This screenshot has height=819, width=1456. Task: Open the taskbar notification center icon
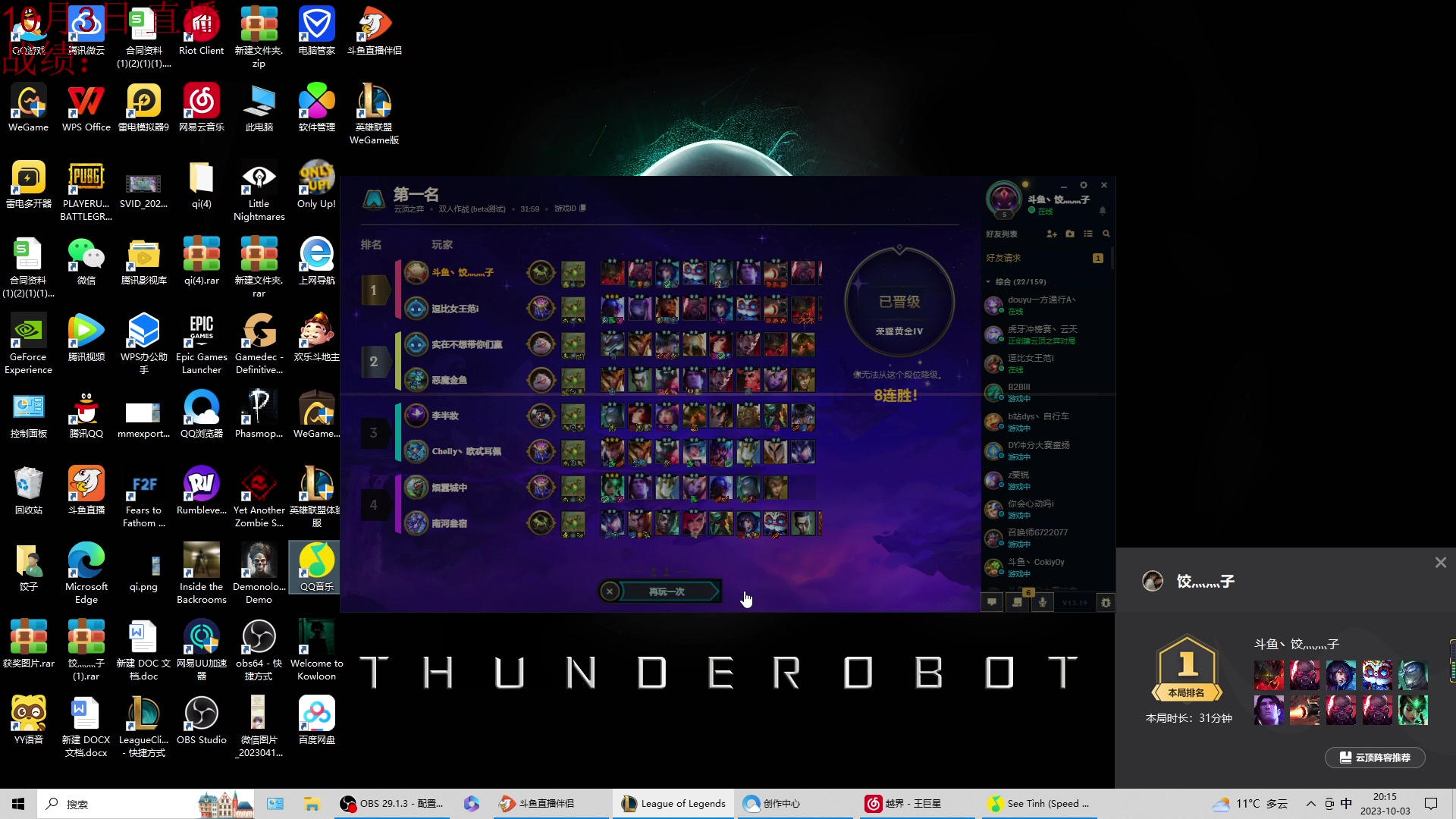1432,804
